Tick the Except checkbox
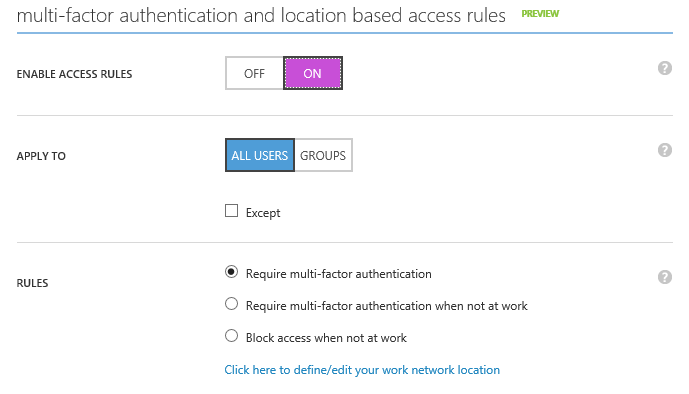 pyautogui.click(x=232, y=211)
